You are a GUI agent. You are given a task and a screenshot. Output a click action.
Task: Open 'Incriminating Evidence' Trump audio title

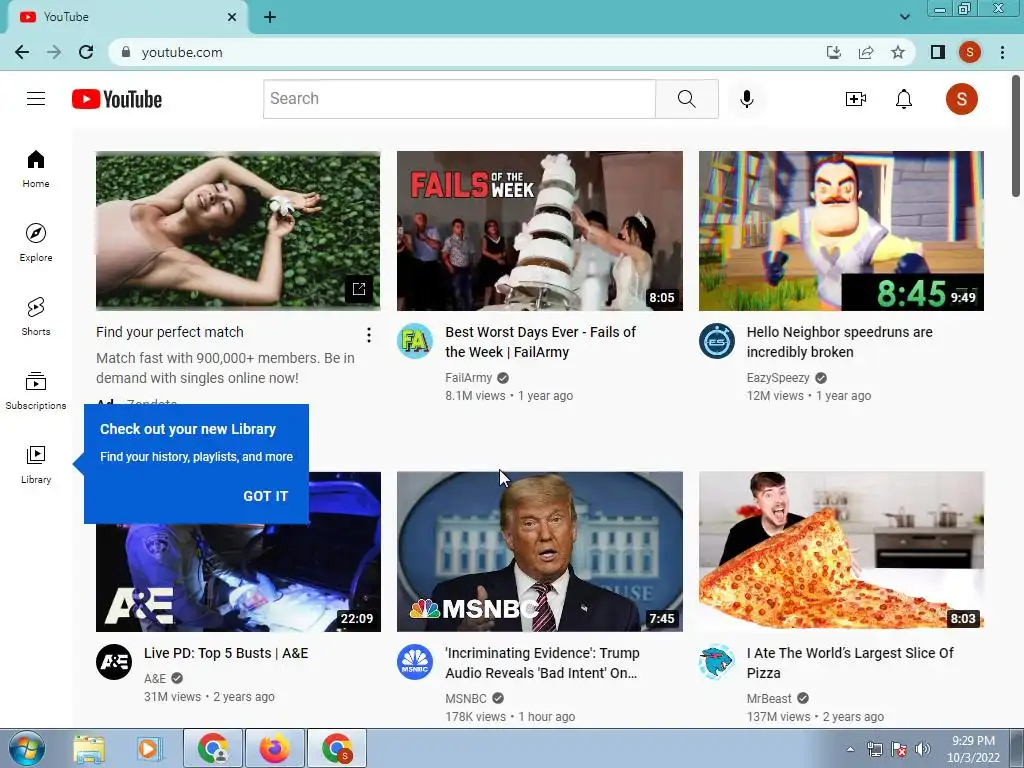tap(542, 663)
